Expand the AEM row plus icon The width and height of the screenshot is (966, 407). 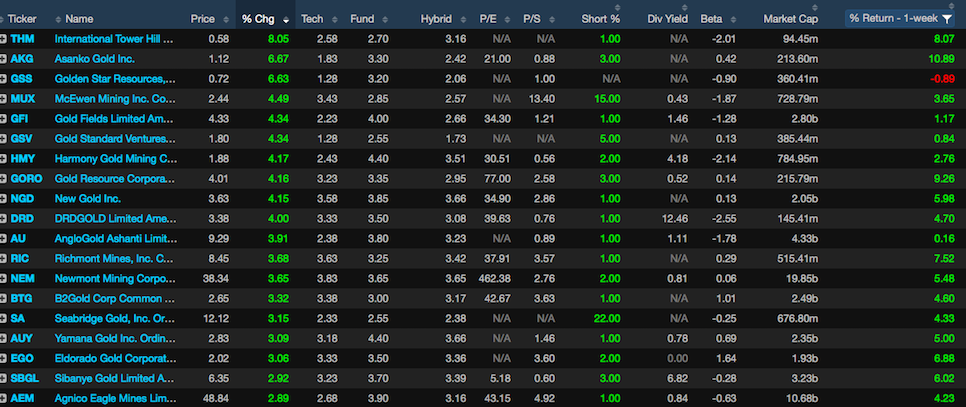pos(3,398)
